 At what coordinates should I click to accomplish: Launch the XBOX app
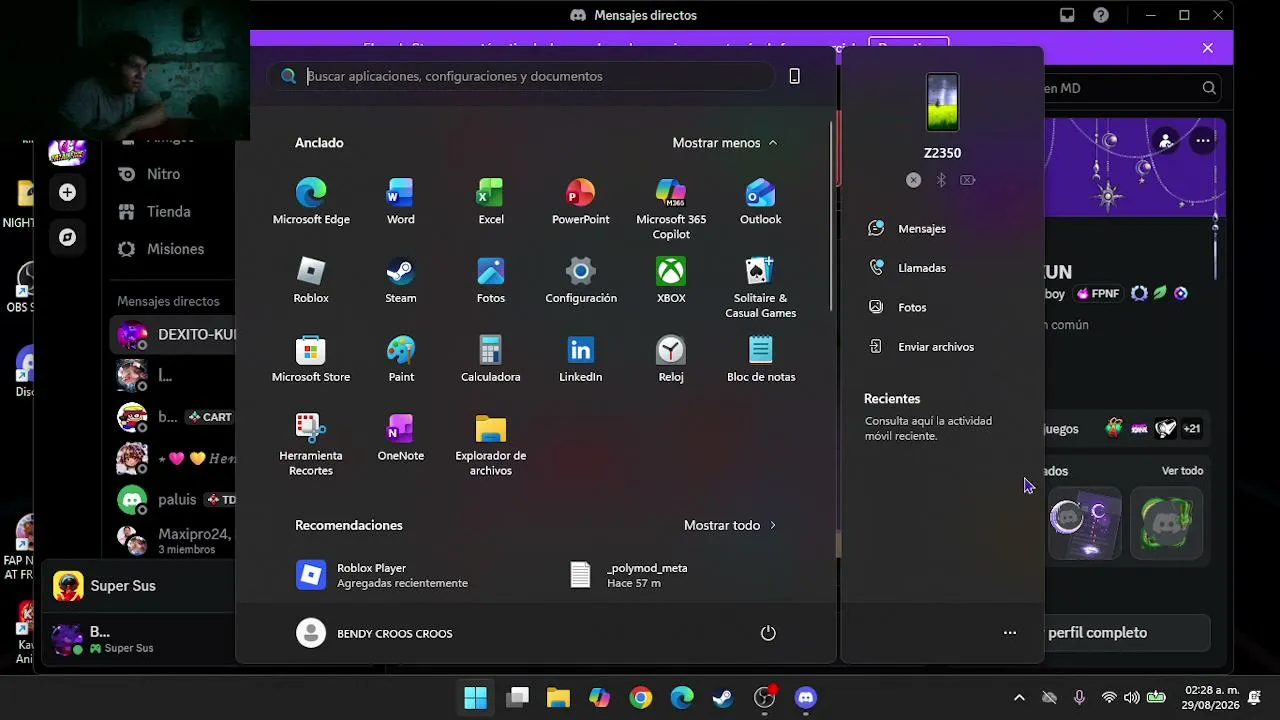(671, 280)
